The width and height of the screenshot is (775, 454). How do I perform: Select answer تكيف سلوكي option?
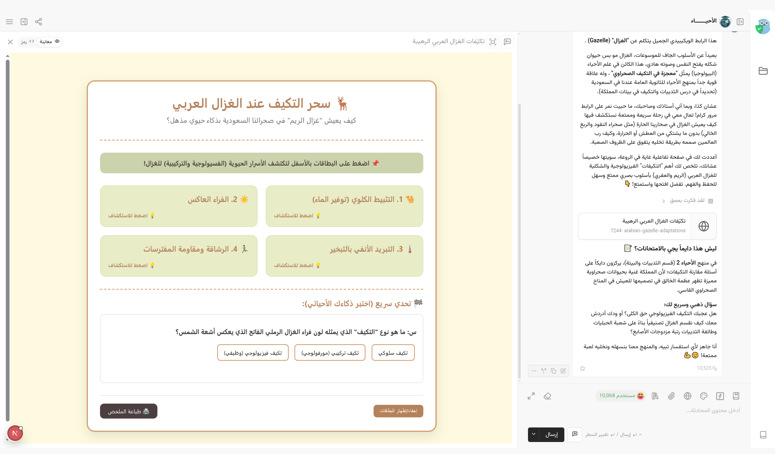[x=393, y=353]
